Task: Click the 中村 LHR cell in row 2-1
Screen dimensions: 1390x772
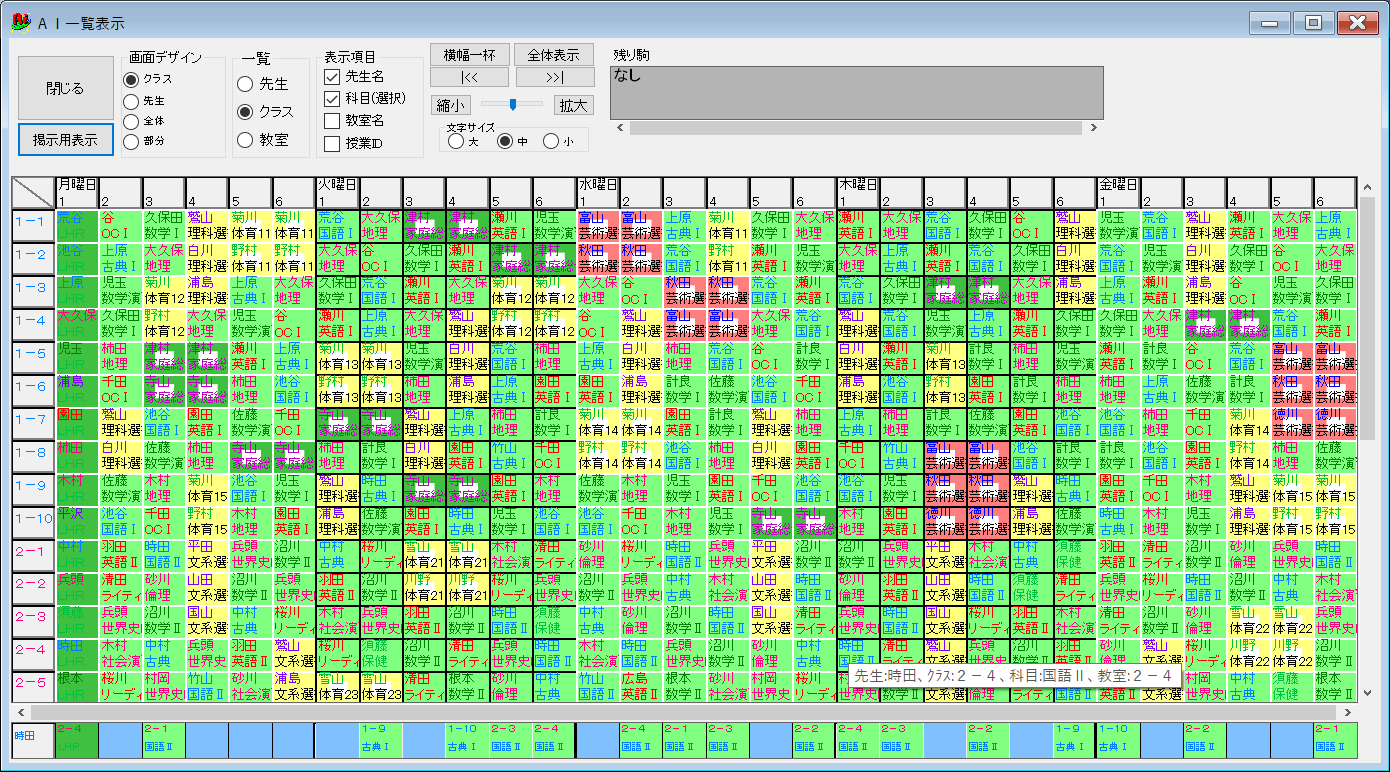Action: (x=77, y=555)
